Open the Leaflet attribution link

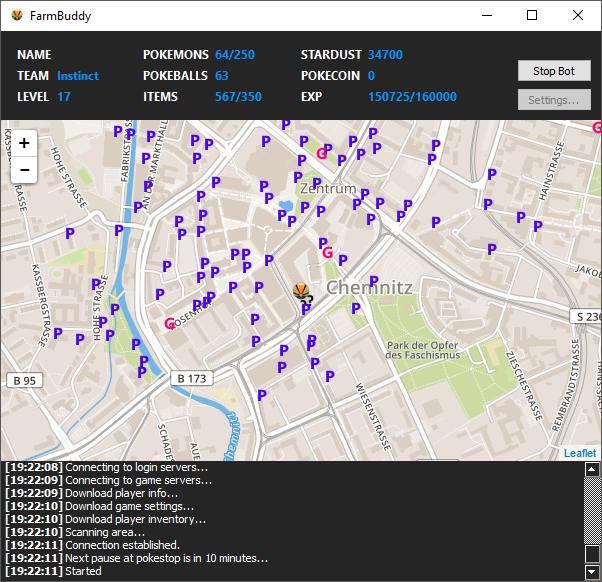coord(579,453)
